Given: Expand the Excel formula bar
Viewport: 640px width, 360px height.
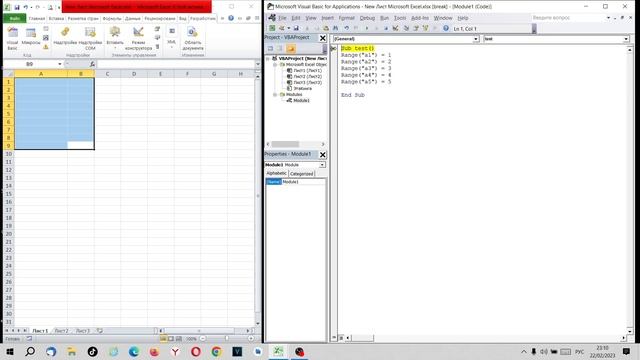Looking at the screenshot, I should tap(258, 64).
